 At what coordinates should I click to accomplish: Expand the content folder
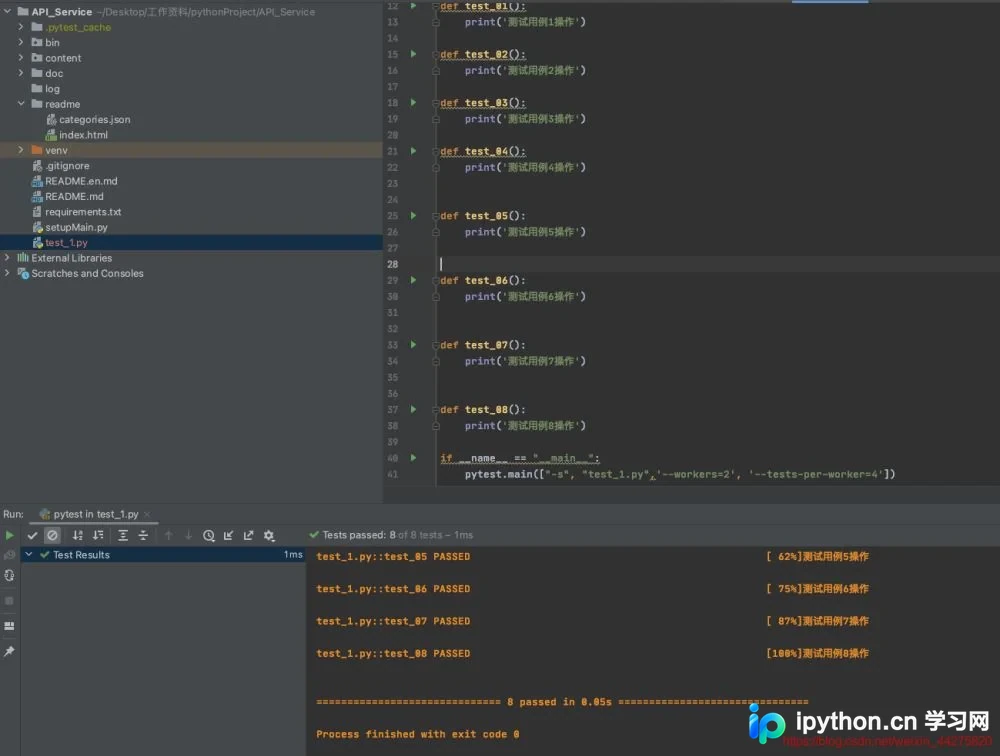pyautogui.click(x=21, y=57)
